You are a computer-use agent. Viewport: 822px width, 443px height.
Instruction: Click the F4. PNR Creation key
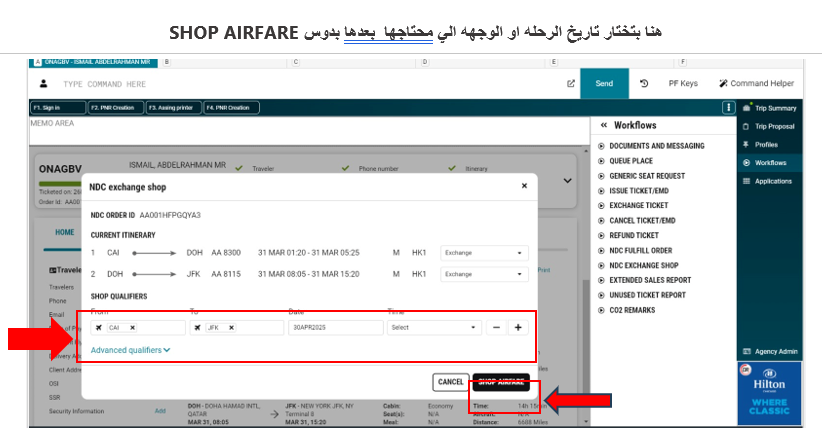(231, 107)
